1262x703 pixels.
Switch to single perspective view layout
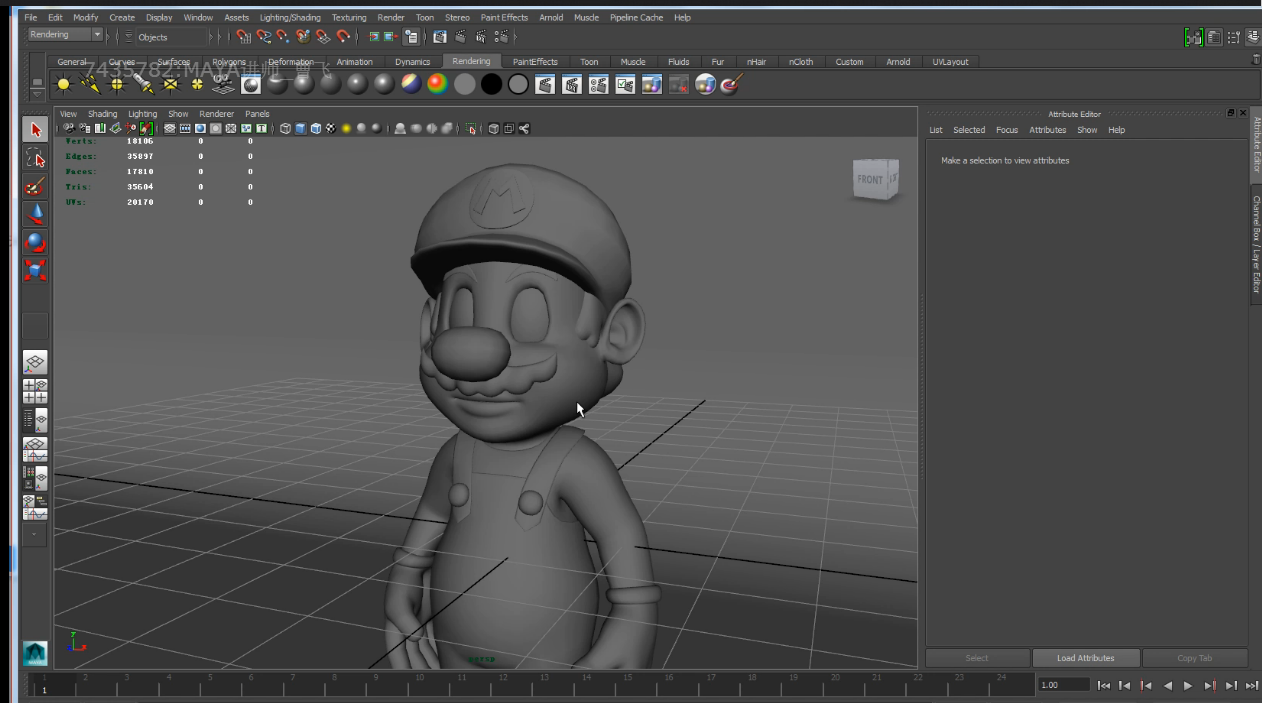pos(35,362)
